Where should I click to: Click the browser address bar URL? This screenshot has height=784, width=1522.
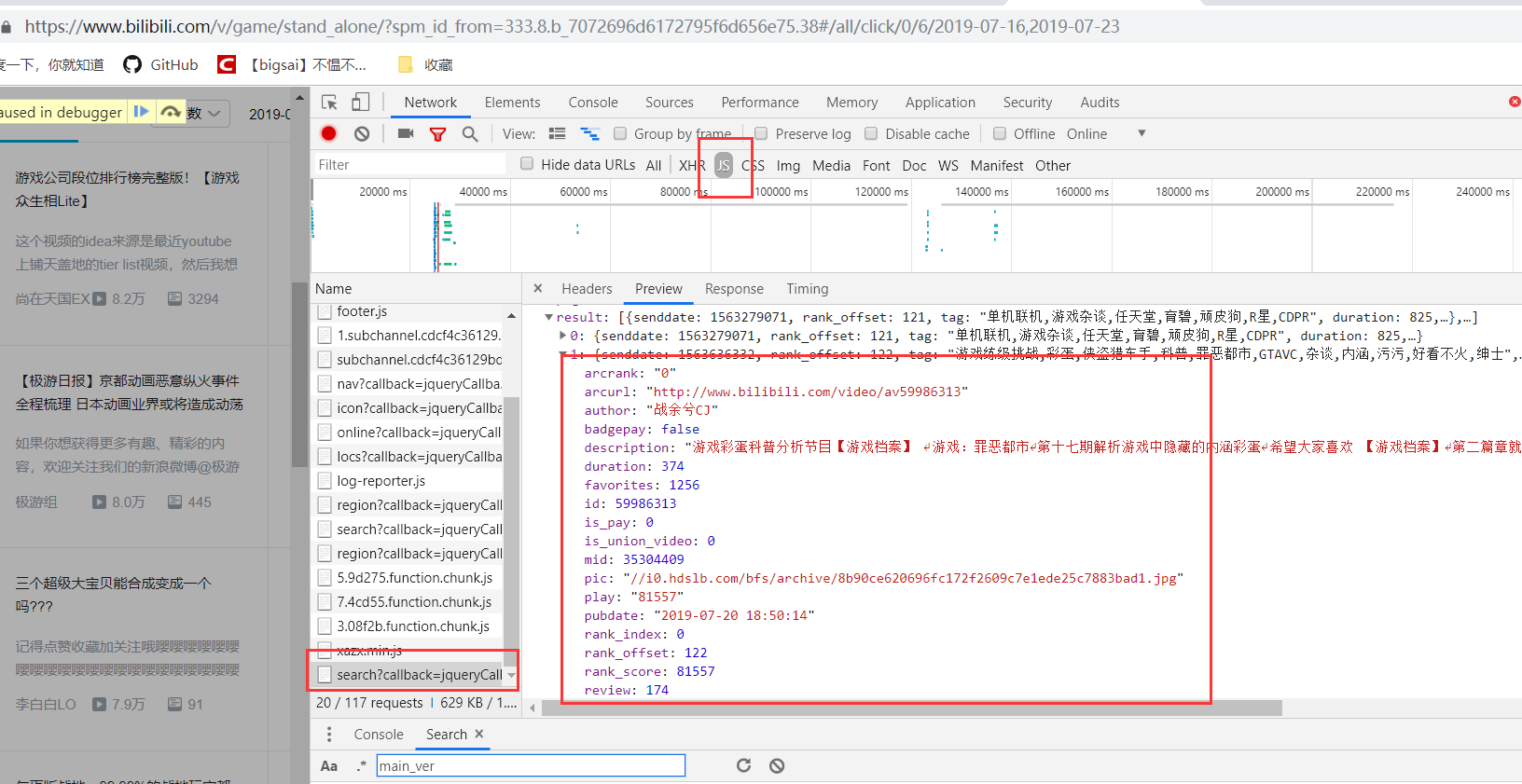tap(572, 27)
